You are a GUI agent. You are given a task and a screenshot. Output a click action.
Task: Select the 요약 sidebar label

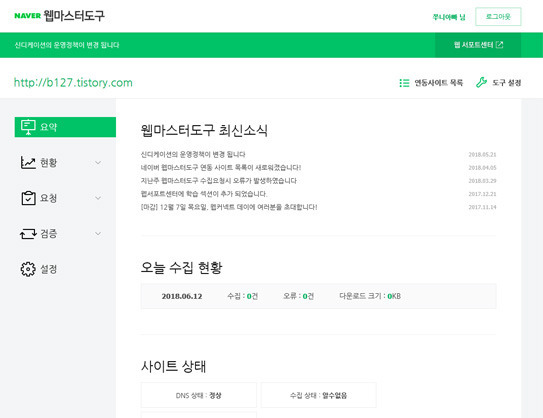click(48, 127)
